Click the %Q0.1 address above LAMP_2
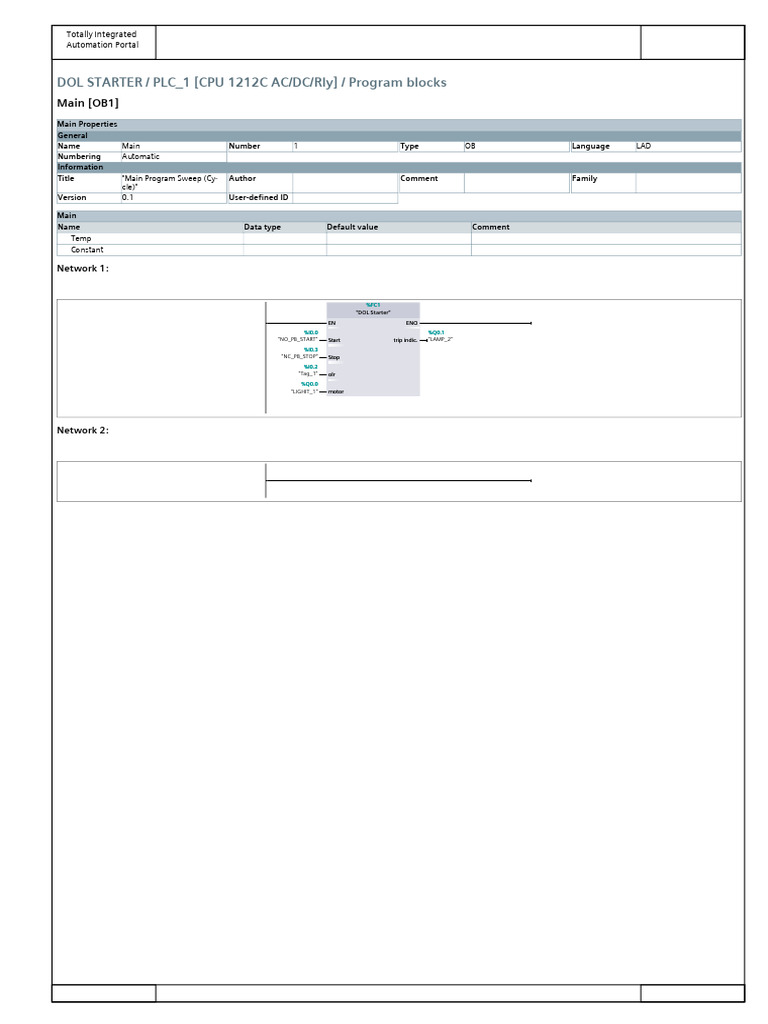 436,332
